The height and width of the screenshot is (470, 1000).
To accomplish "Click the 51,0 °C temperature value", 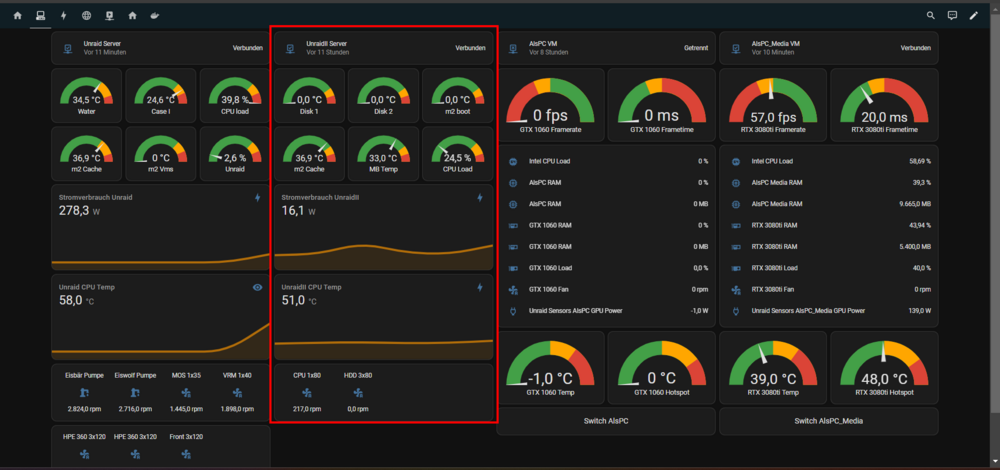I will point(299,300).
